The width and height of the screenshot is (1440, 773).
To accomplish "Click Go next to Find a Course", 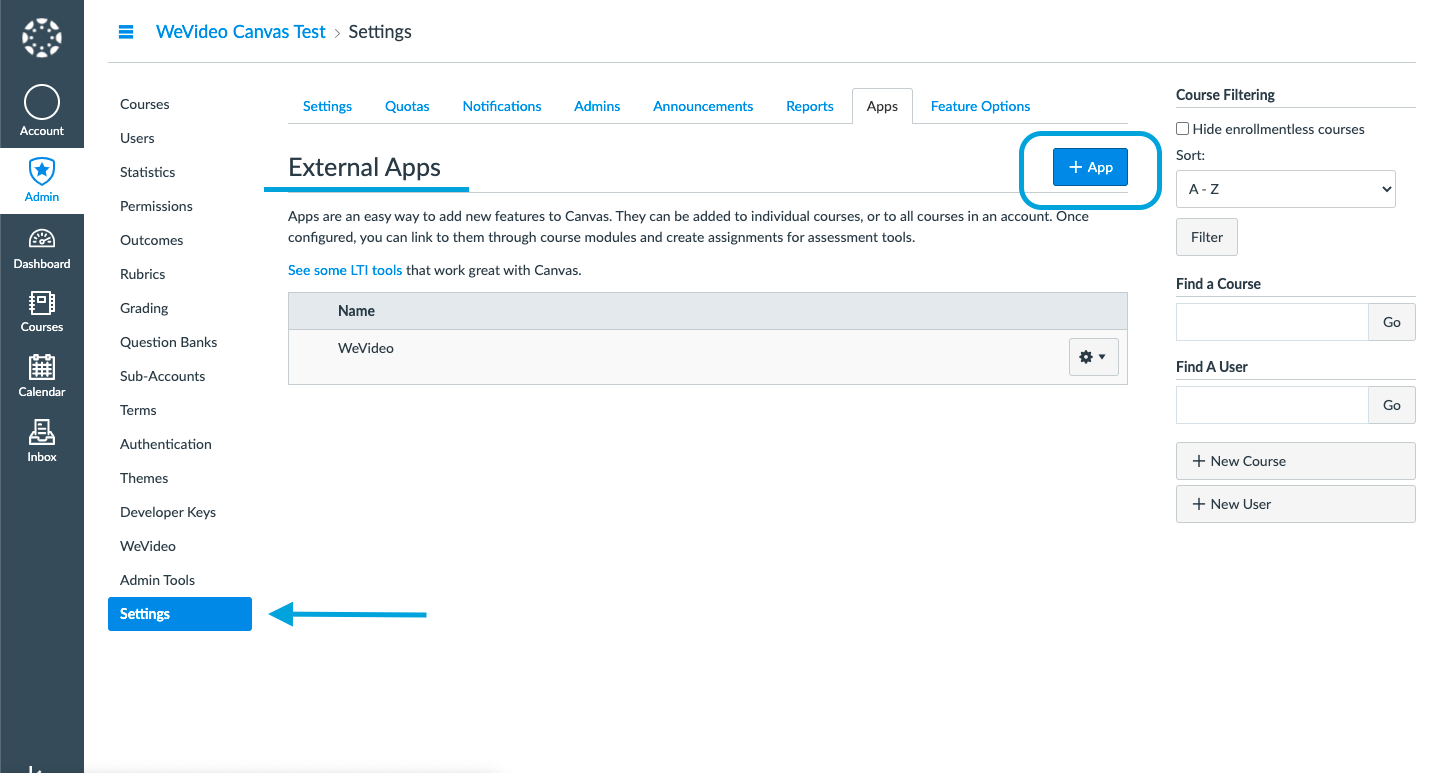I will [1392, 322].
